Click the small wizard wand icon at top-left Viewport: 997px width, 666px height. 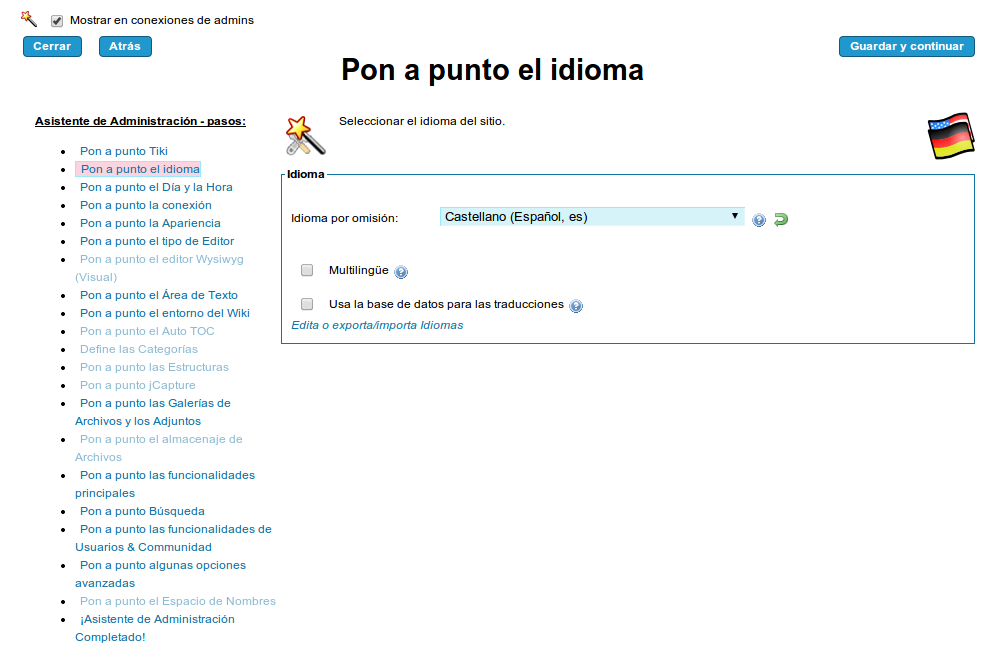click(29, 19)
